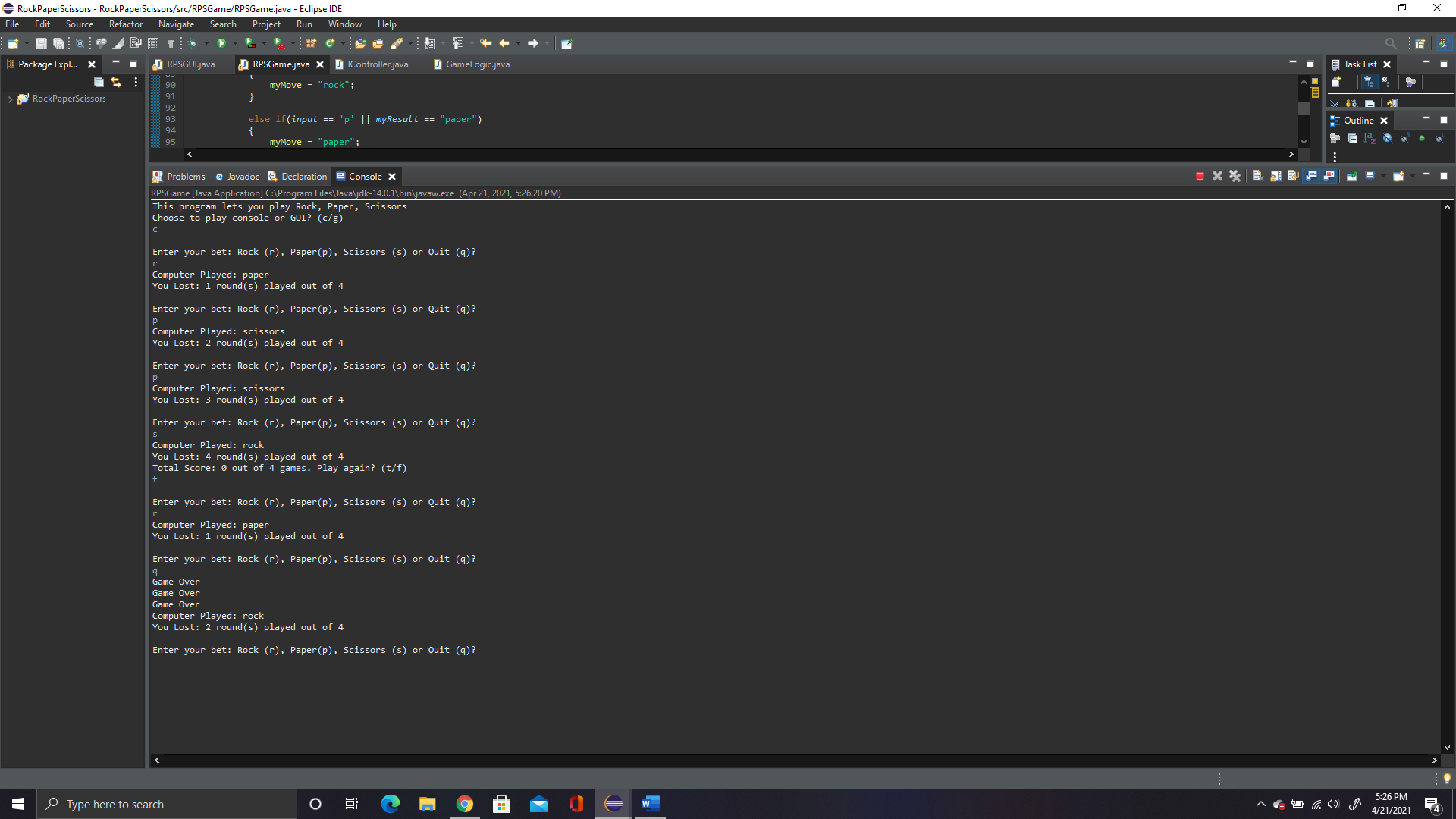This screenshot has height=819, width=1456.
Task: Maximize the Console view
Action: pos(1445,176)
